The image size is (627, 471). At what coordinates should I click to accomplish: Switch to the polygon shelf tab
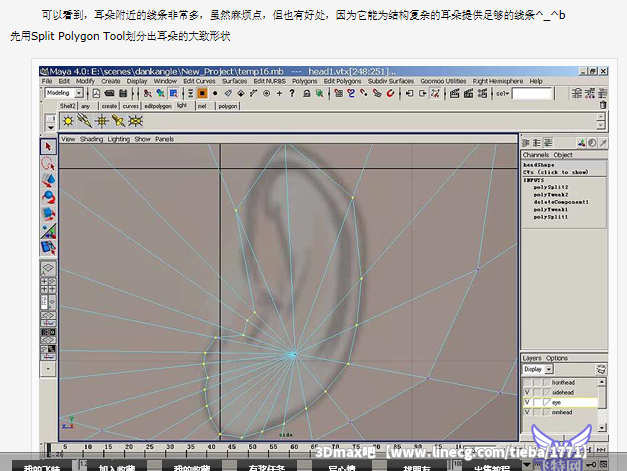[x=228, y=106]
